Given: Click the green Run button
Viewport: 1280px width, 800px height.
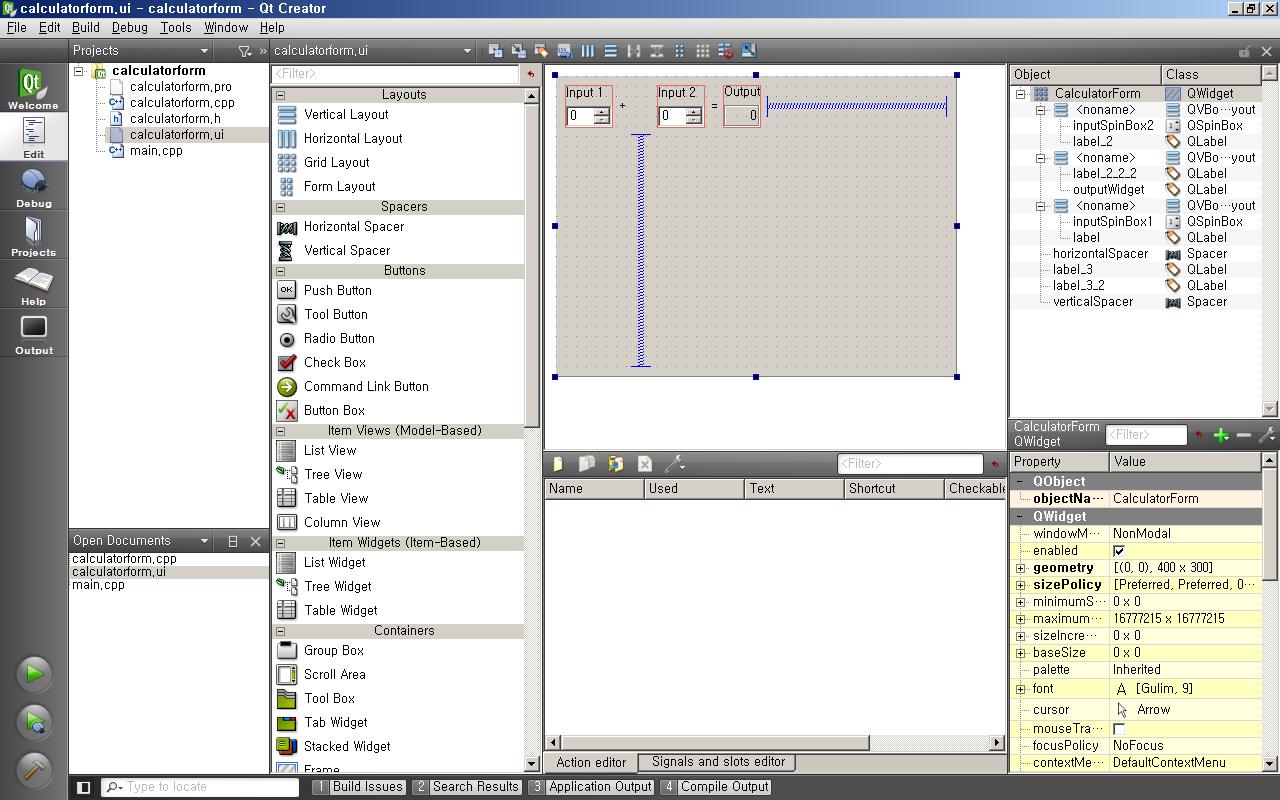Looking at the screenshot, I should coord(33,674).
